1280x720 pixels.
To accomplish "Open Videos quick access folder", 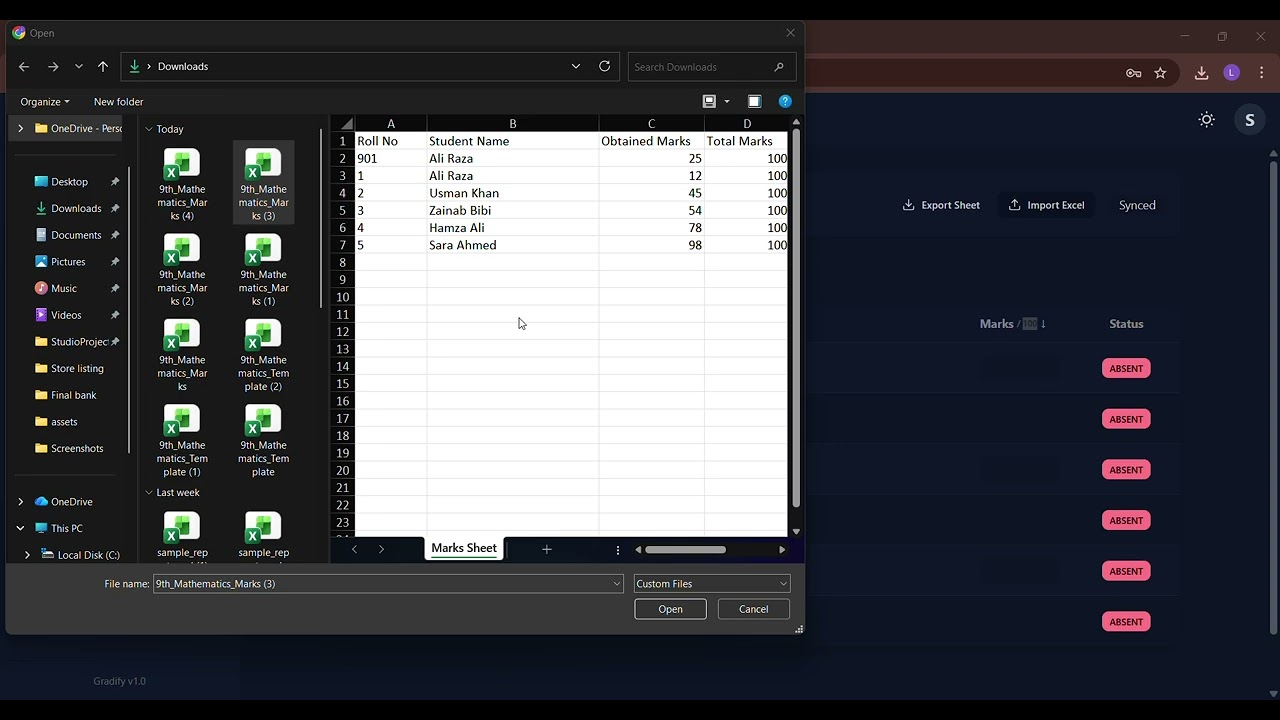I will click(66, 315).
